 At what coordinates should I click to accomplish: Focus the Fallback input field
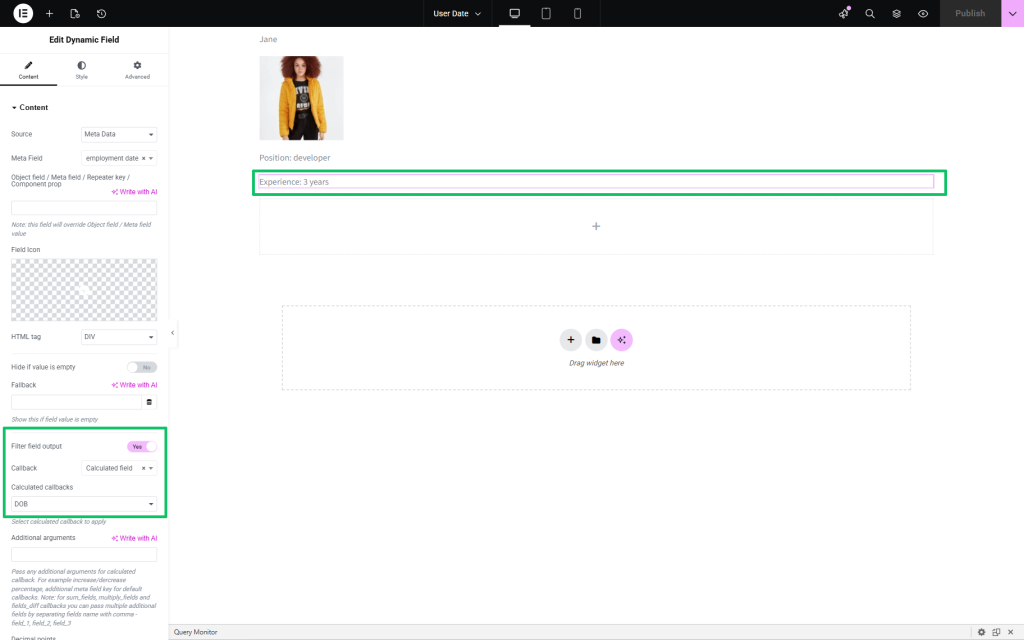tap(76, 402)
